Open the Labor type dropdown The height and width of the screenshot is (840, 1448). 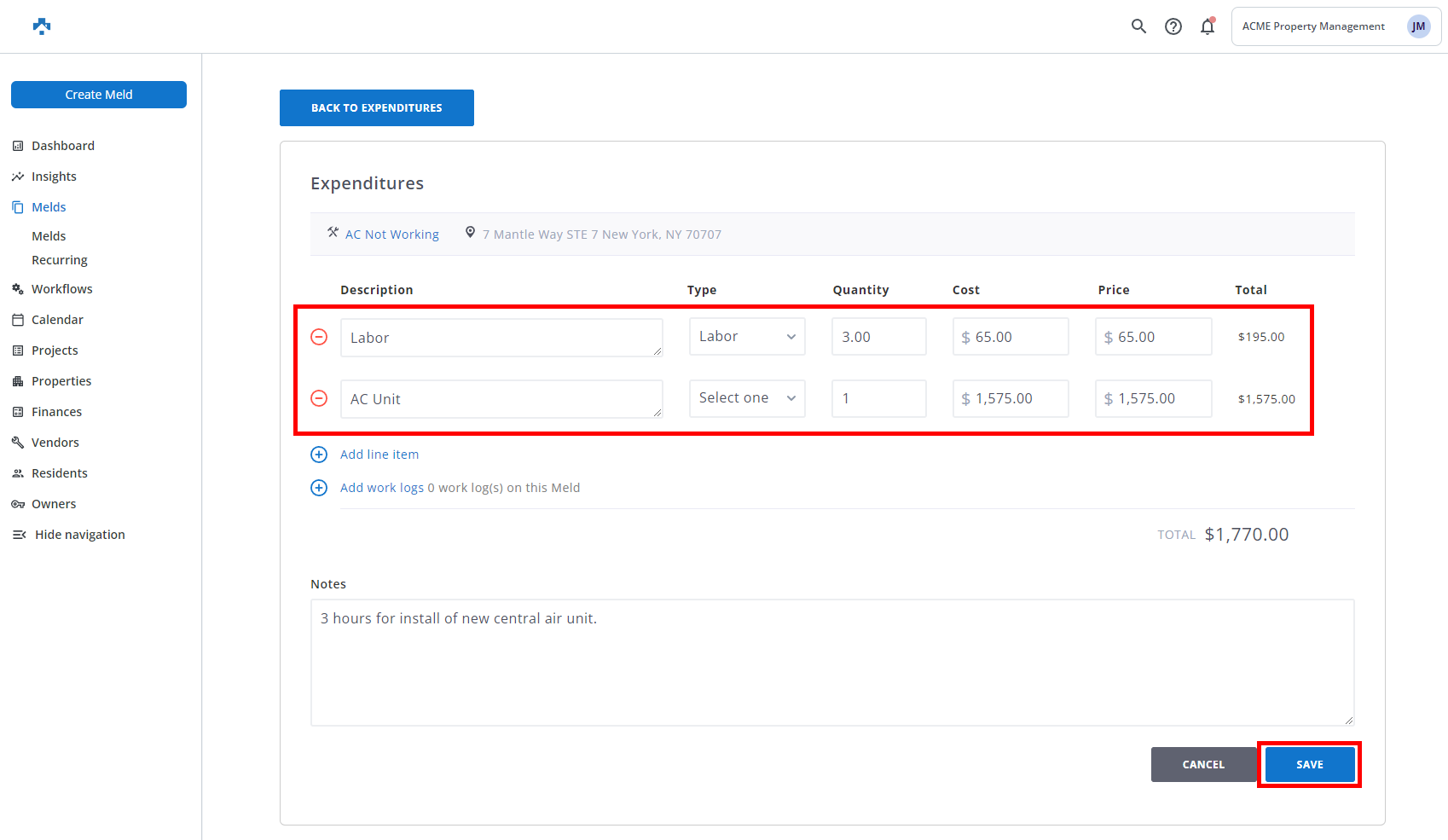(x=747, y=337)
